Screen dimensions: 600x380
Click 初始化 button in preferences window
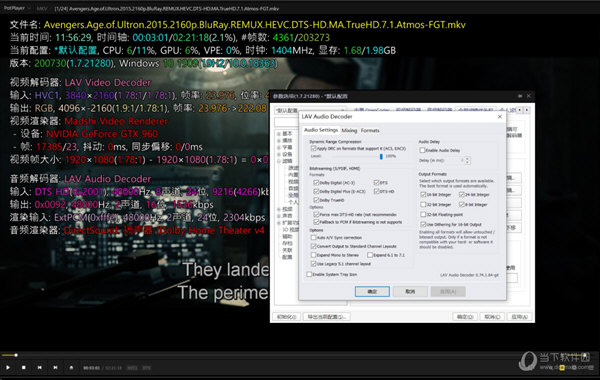(286, 317)
